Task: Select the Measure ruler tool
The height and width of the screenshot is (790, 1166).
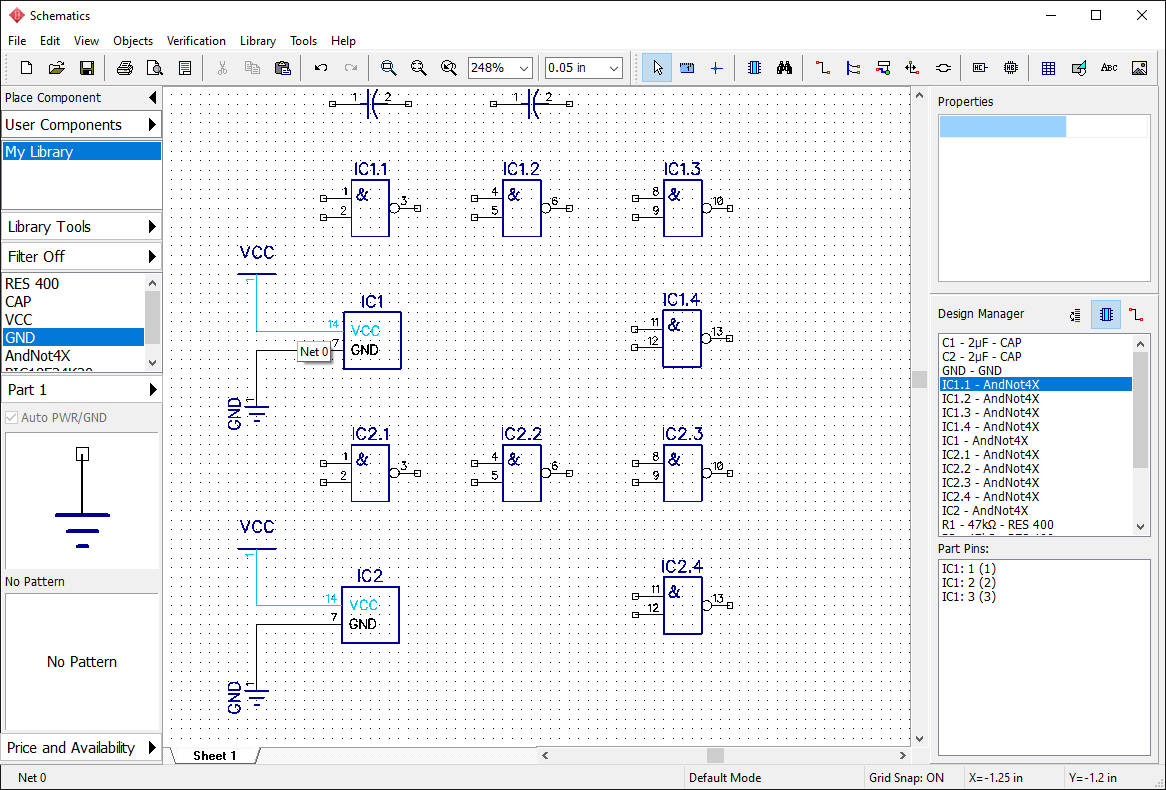Action: pos(687,68)
